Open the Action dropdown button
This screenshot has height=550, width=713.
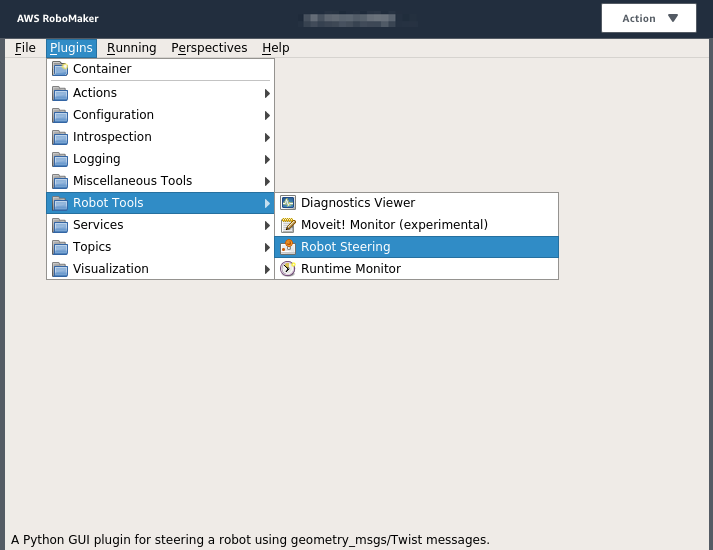click(648, 18)
